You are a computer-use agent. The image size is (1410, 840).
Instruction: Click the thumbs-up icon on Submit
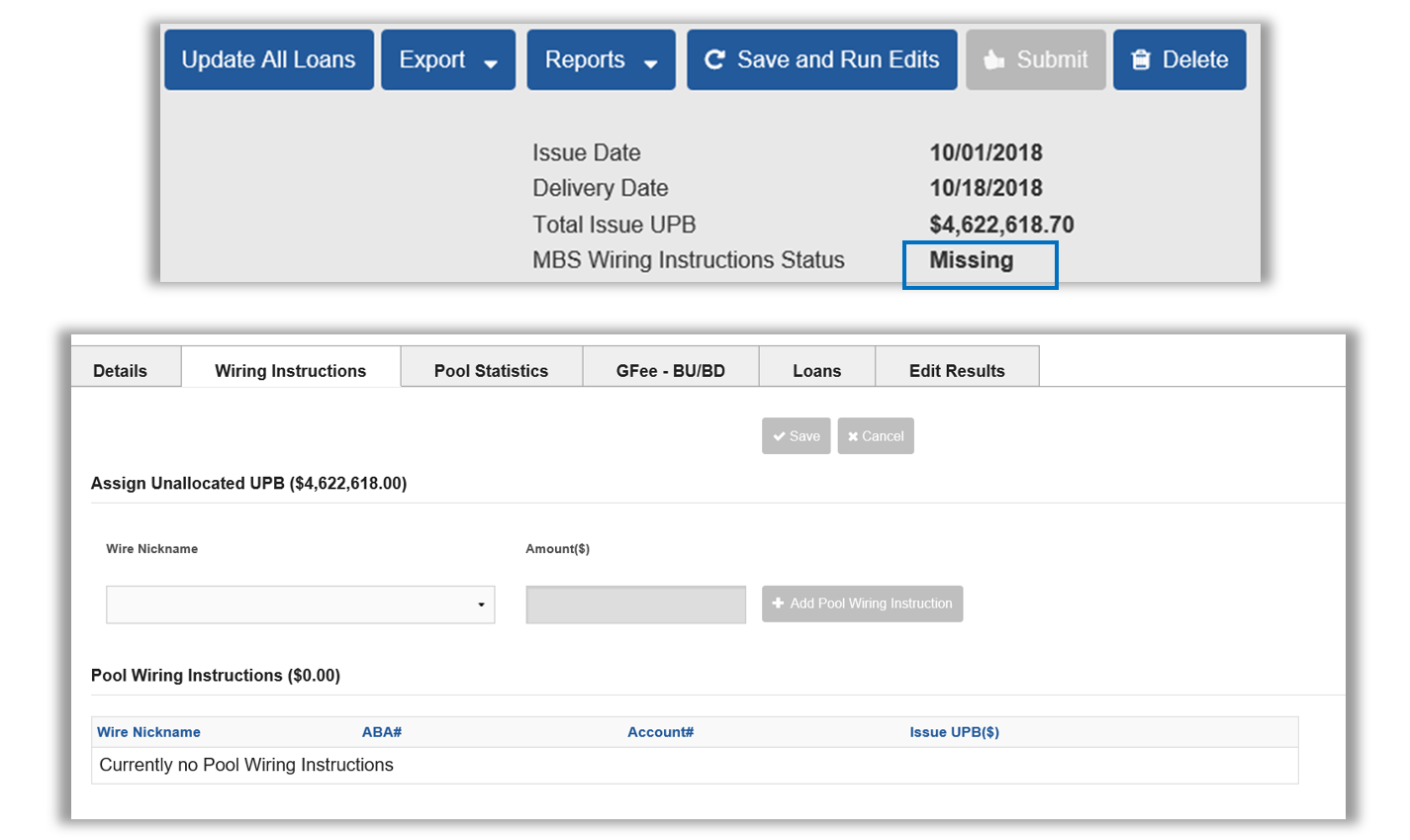[x=993, y=60]
